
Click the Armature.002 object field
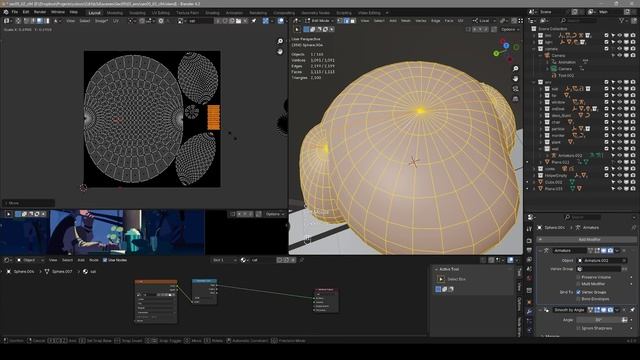point(602,260)
